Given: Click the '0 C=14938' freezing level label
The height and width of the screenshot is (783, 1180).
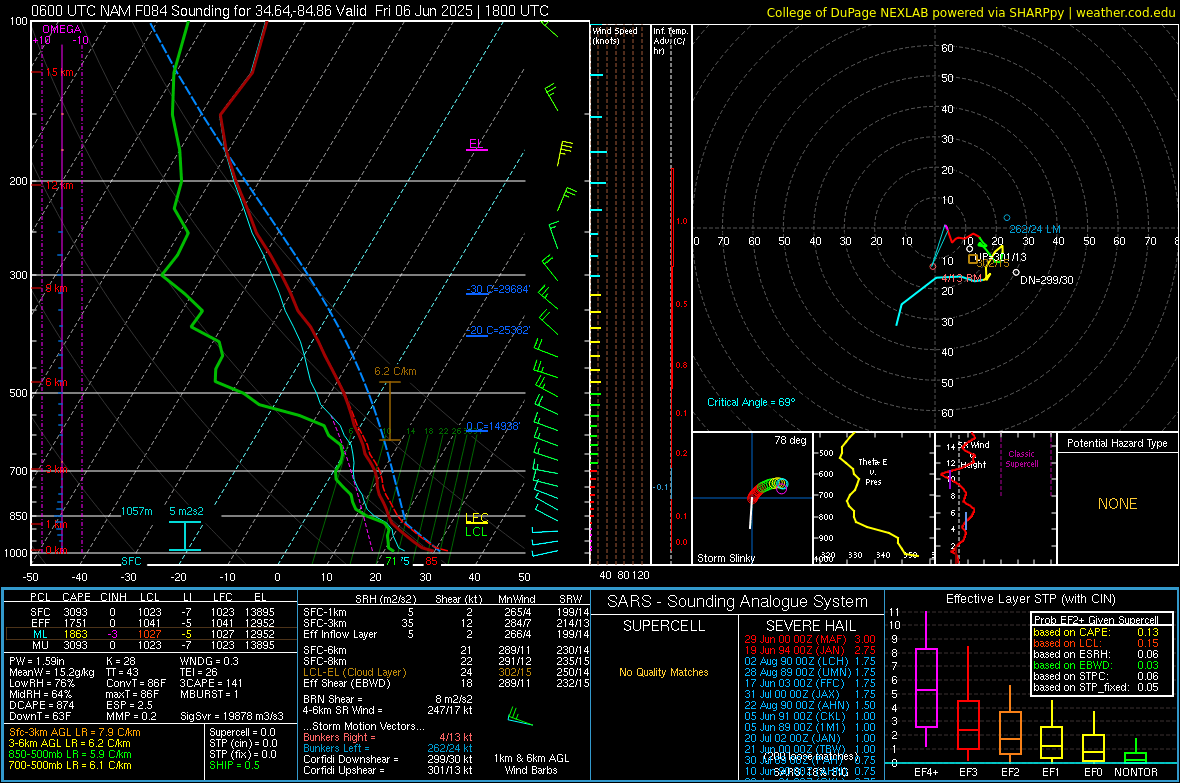Looking at the screenshot, I should click(x=493, y=426).
